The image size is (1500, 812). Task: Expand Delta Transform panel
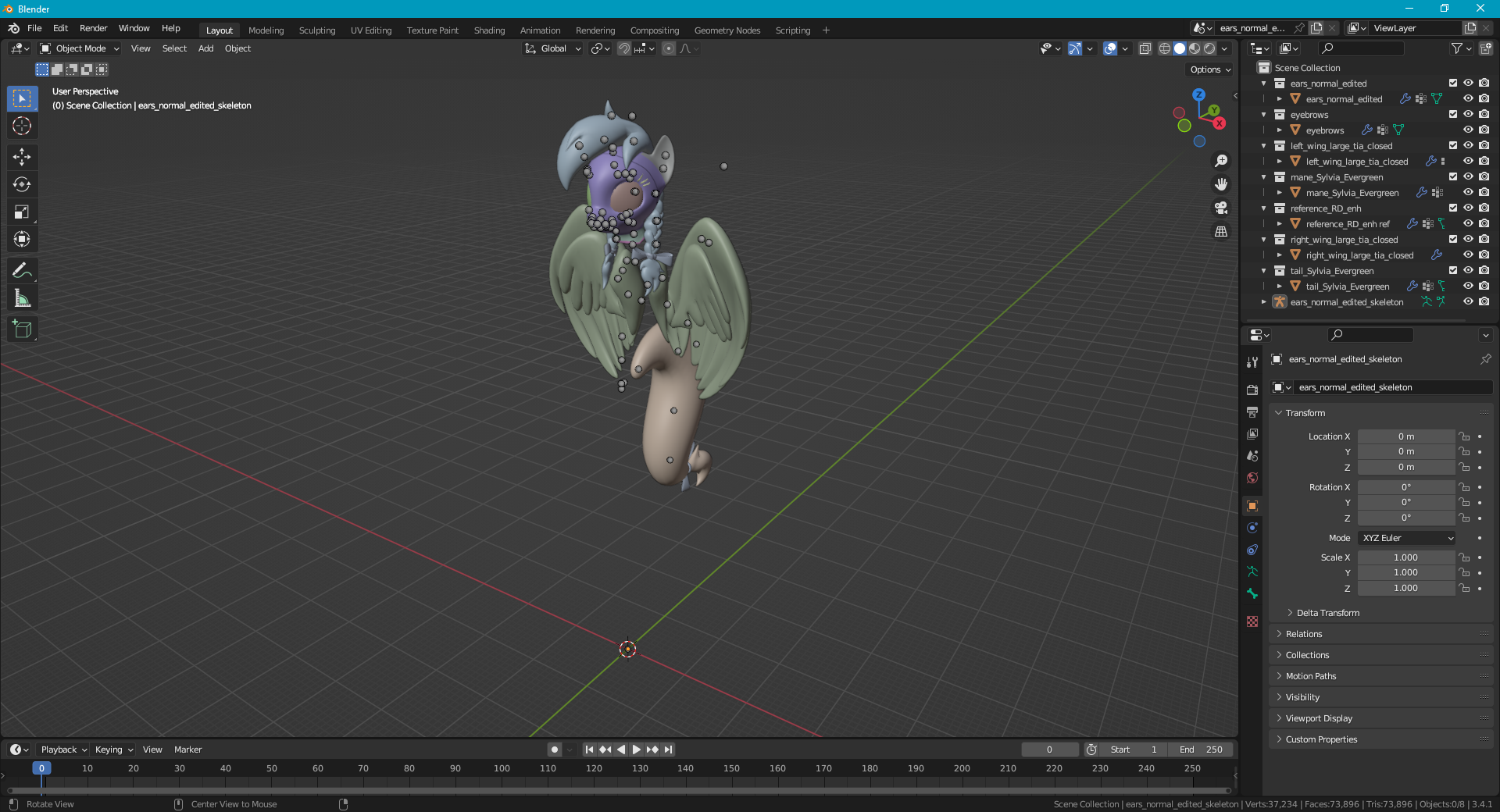pos(1327,613)
